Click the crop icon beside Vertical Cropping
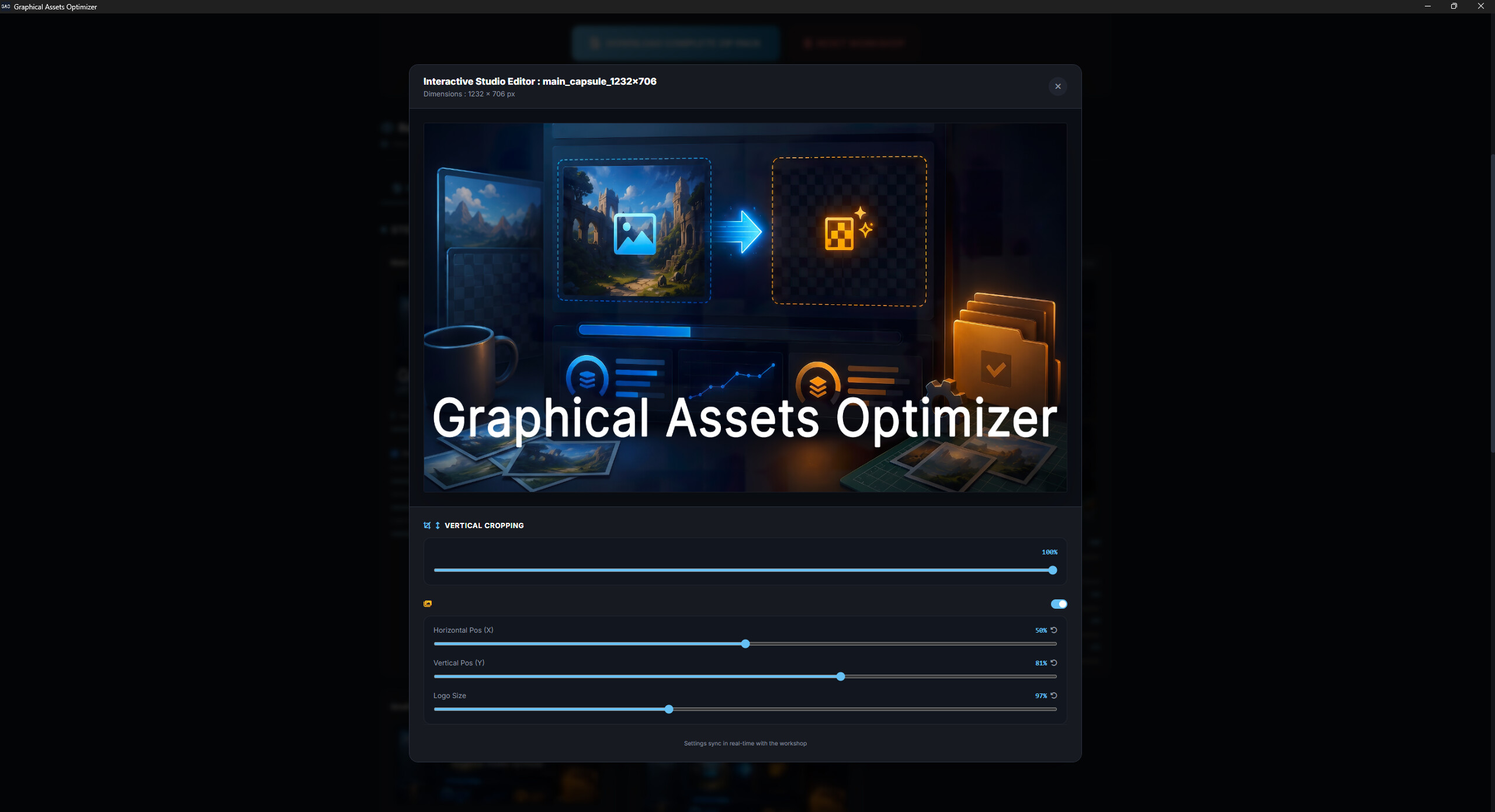This screenshot has height=812, width=1495. click(427, 525)
